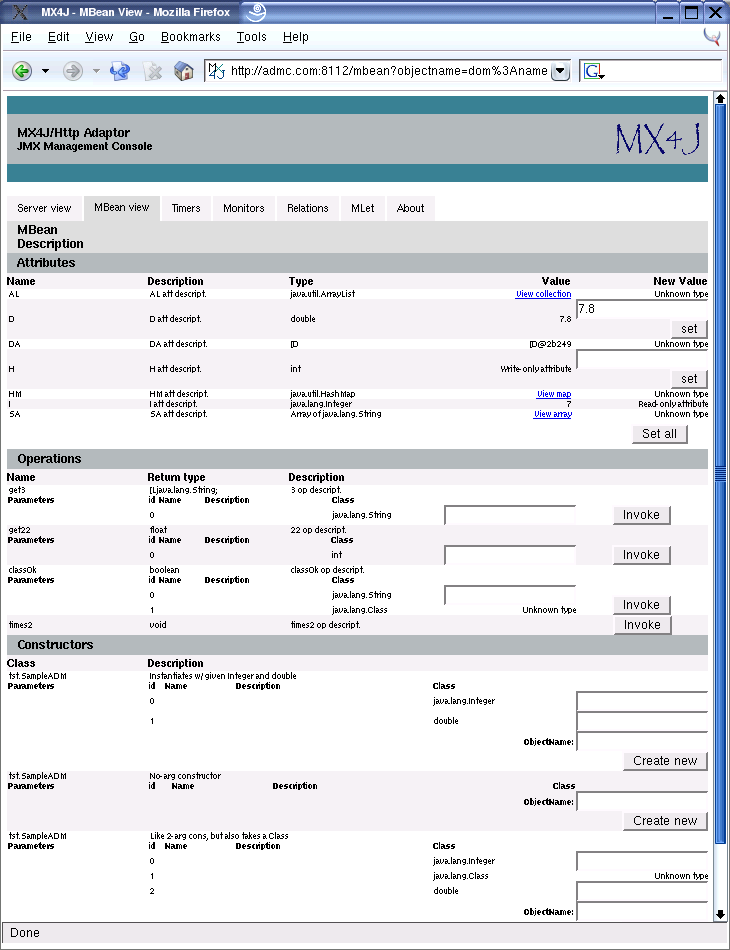
Task: Click the stop loading icon
Action: (x=153, y=71)
